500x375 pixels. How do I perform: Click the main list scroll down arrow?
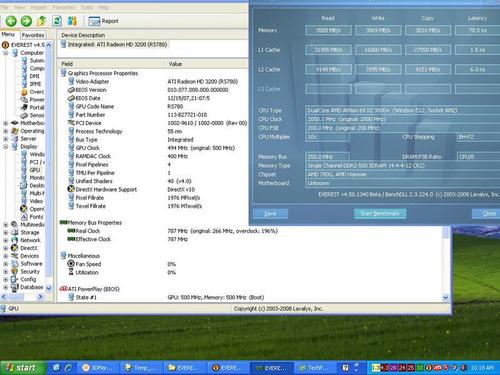(445, 298)
